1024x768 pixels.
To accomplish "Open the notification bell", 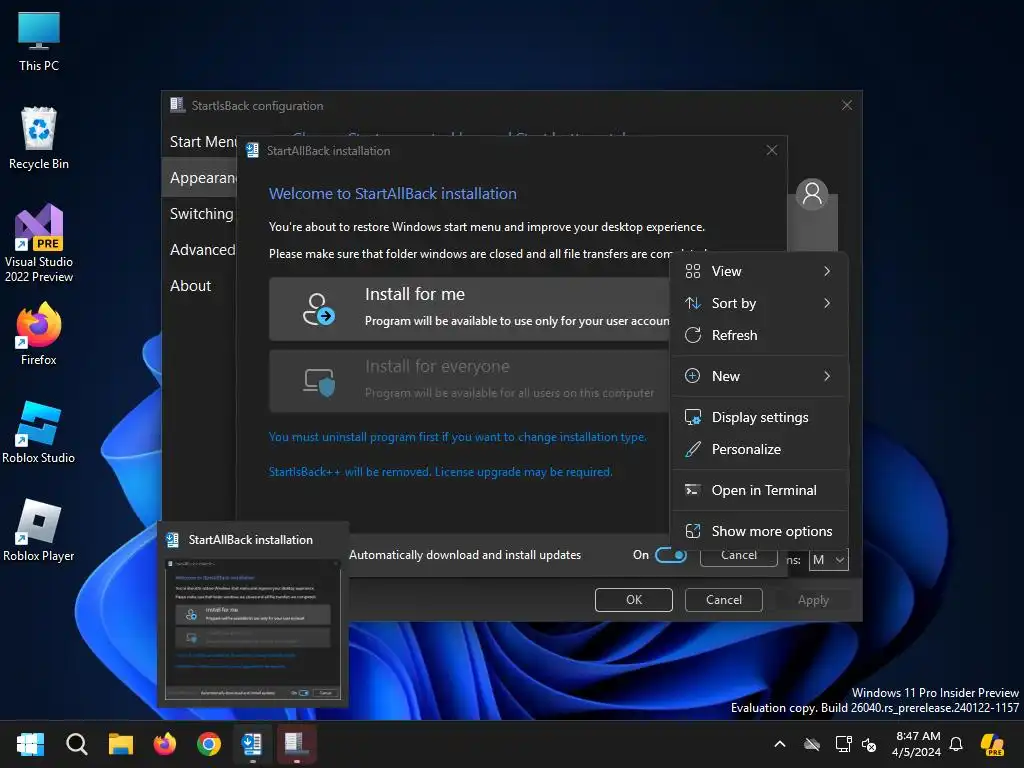I will (x=956, y=744).
